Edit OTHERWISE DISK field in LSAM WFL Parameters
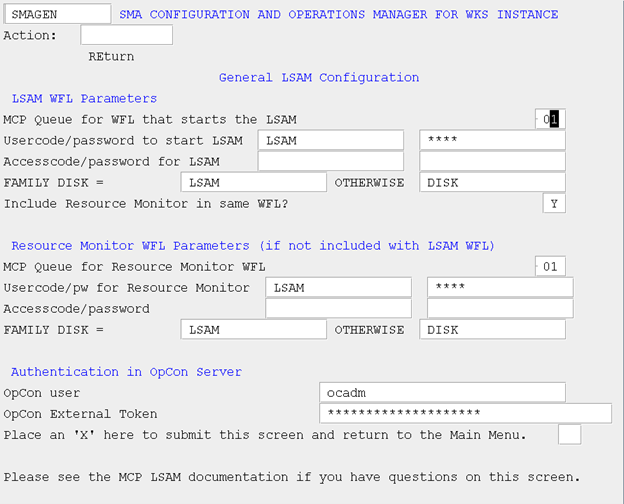 (x=492, y=182)
